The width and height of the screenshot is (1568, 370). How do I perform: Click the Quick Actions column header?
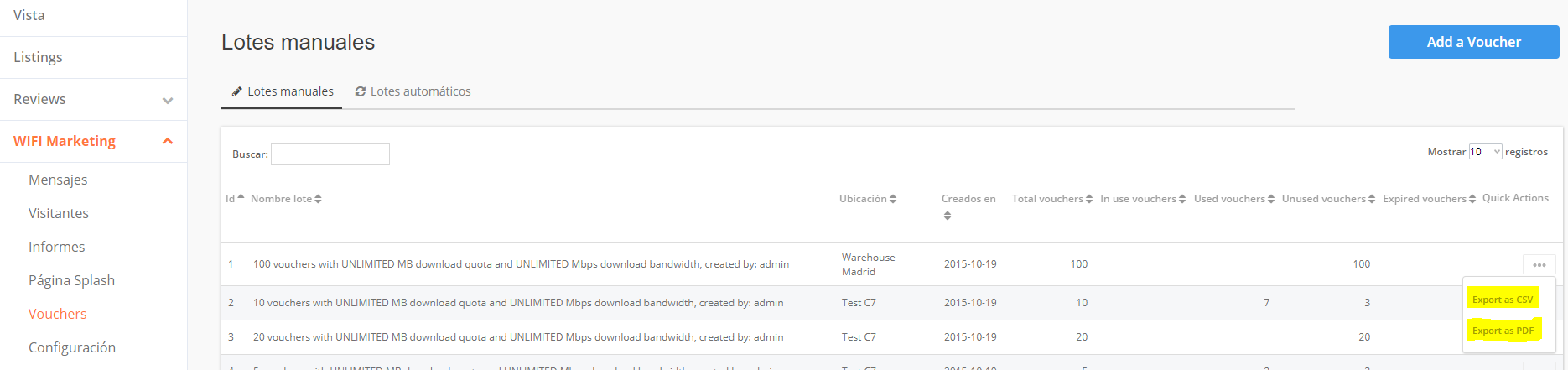1515,198
